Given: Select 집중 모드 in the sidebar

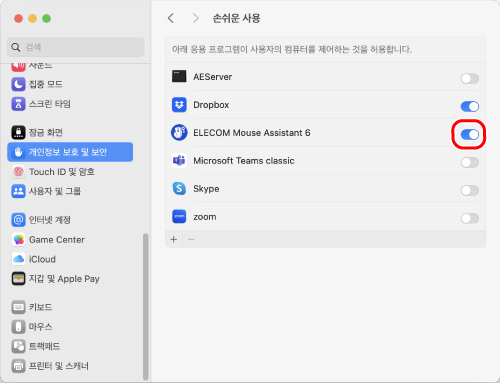Looking at the screenshot, I should click(x=46, y=84).
